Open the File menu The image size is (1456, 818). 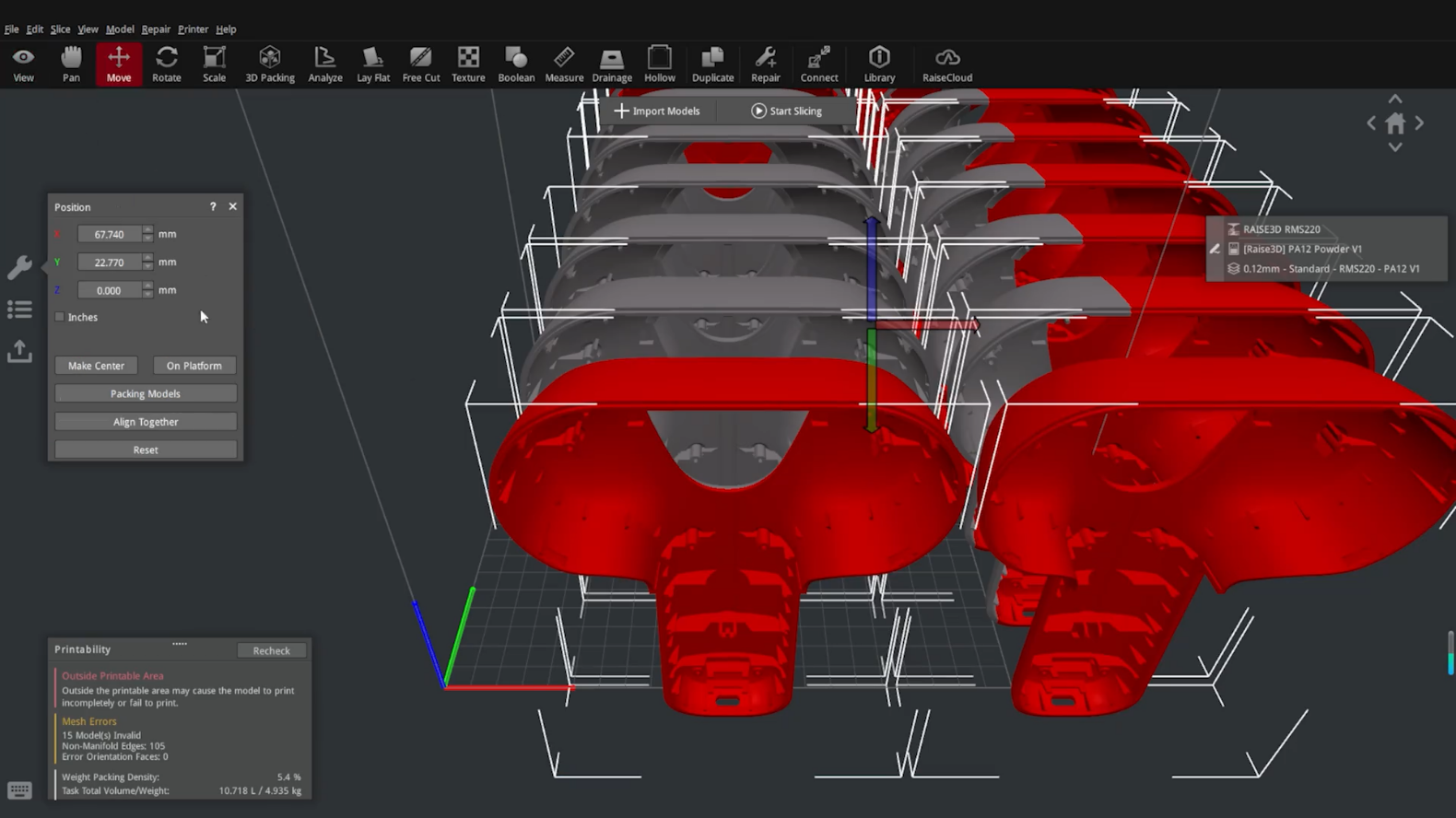coord(12,29)
